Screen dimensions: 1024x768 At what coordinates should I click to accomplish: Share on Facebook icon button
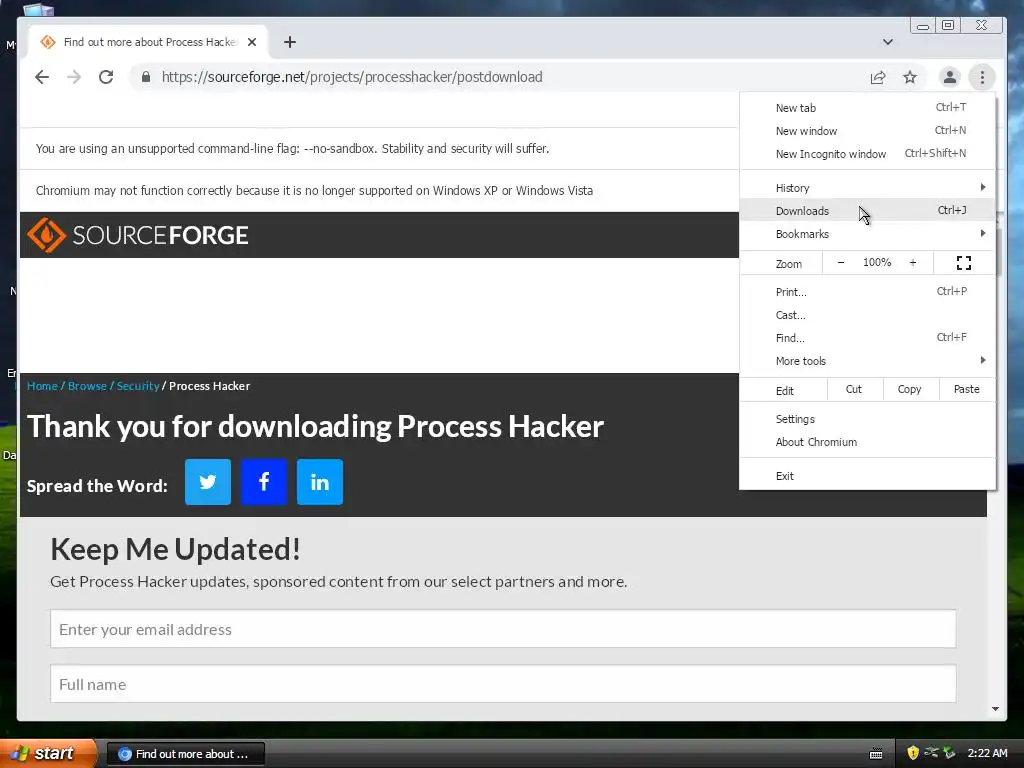(x=264, y=482)
